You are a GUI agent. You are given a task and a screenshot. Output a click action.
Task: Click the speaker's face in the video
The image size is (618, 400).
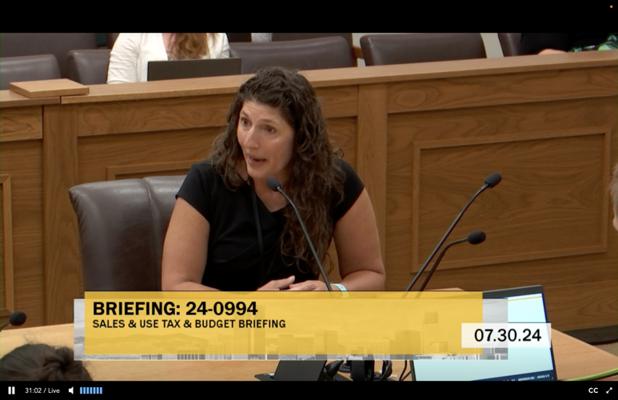pyautogui.click(x=265, y=134)
